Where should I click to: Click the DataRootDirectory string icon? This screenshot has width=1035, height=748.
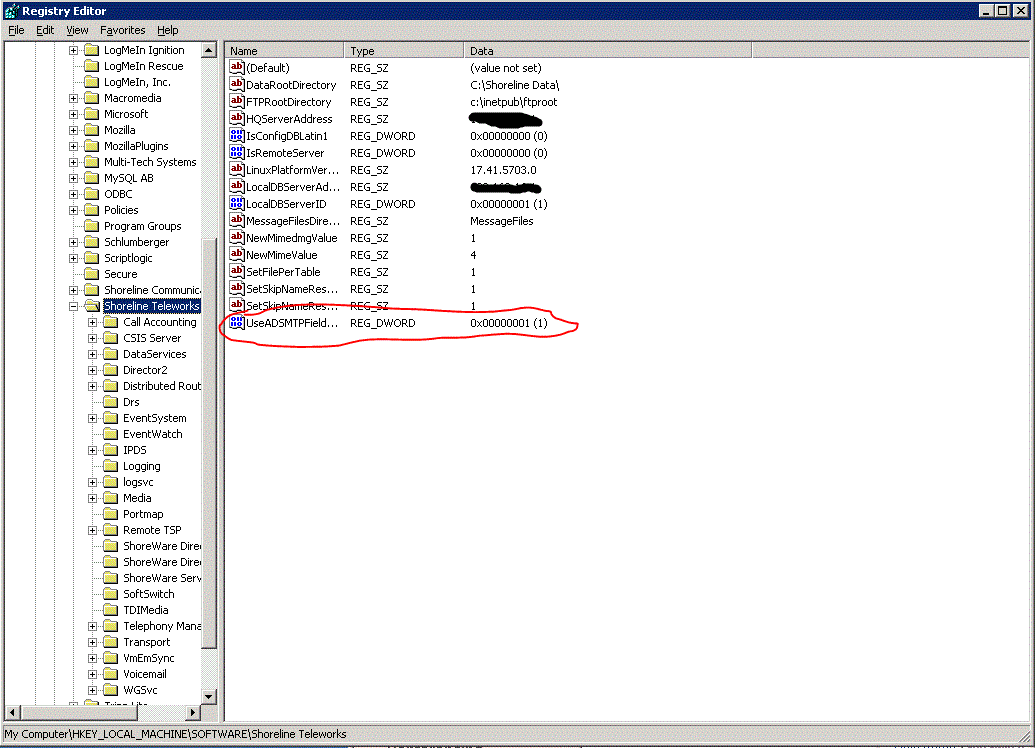[x=236, y=85]
